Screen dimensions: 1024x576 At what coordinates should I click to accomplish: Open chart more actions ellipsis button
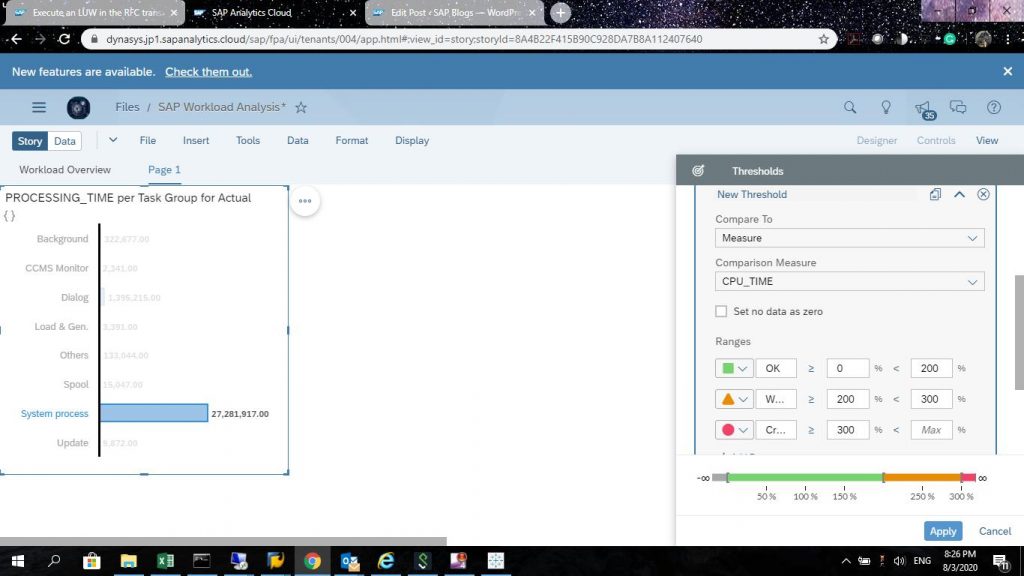point(305,201)
